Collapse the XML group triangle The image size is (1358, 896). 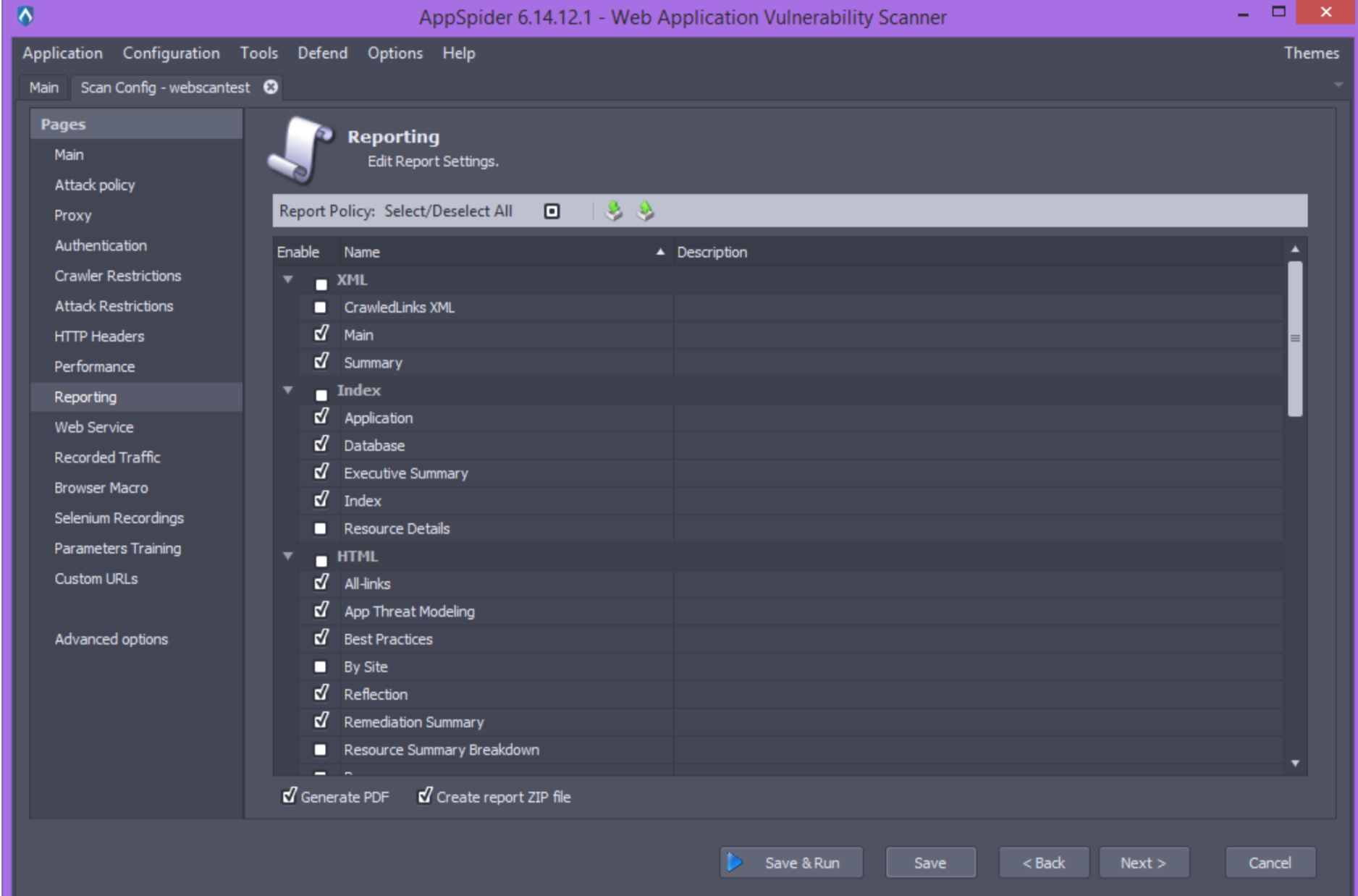click(288, 279)
